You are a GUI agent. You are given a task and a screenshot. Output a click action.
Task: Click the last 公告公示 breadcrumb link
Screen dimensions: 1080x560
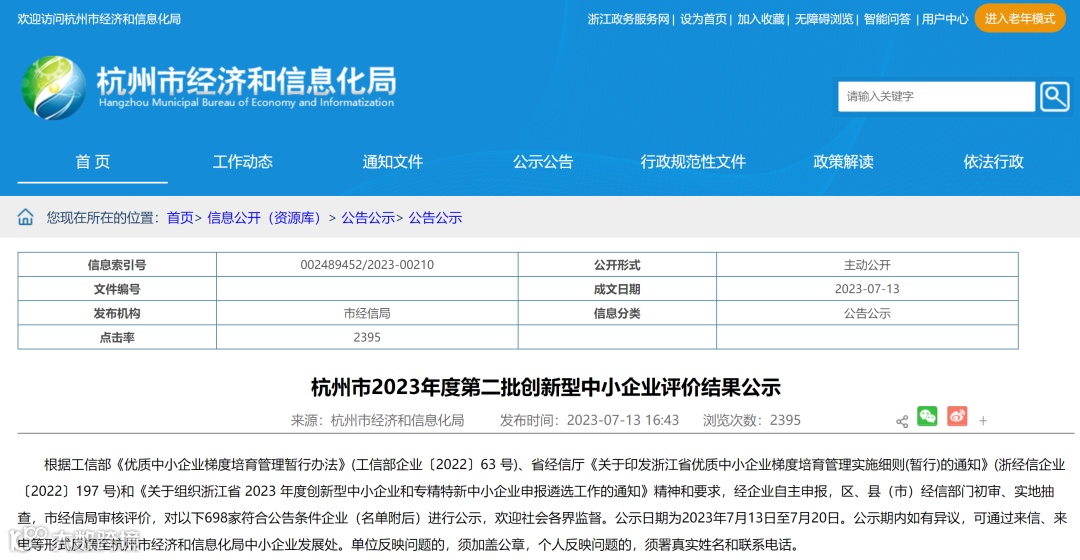point(435,218)
